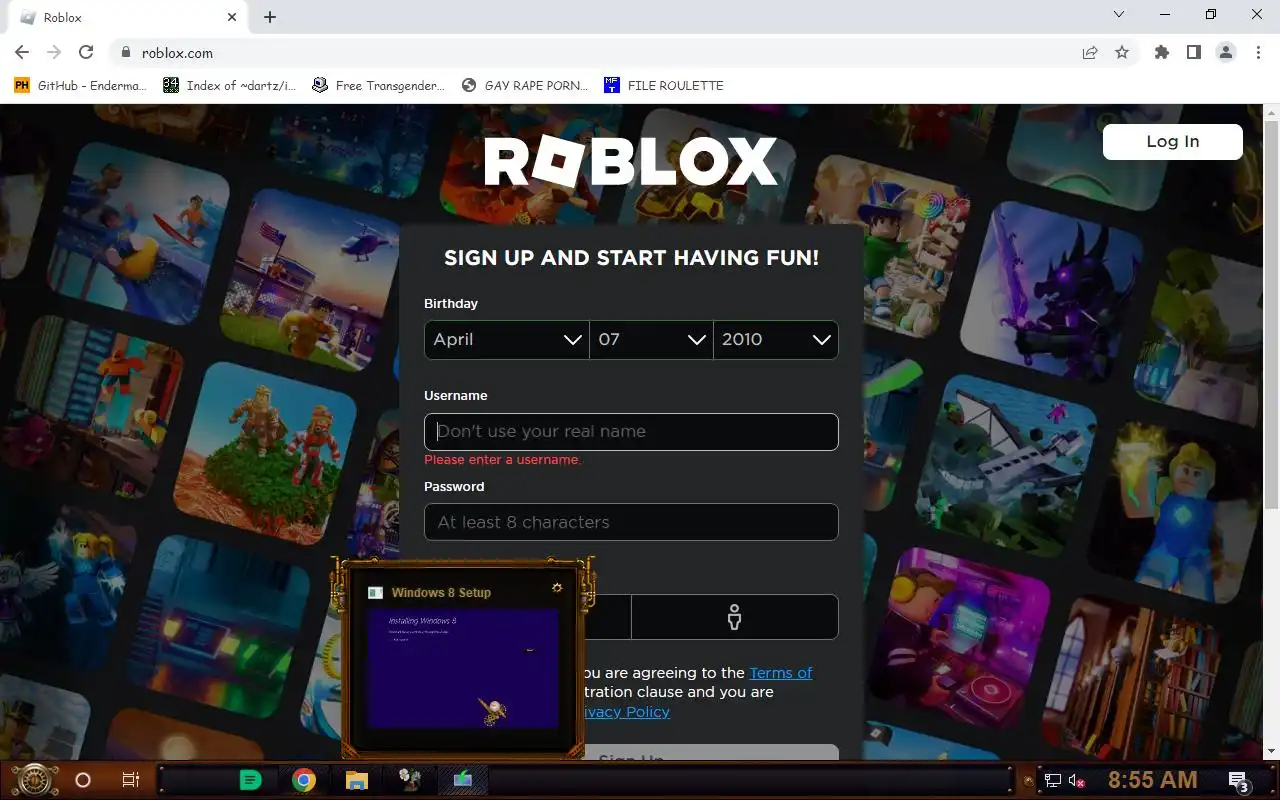
Task: Open the Chrome extensions puzzle icon
Action: pos(1161,53)
